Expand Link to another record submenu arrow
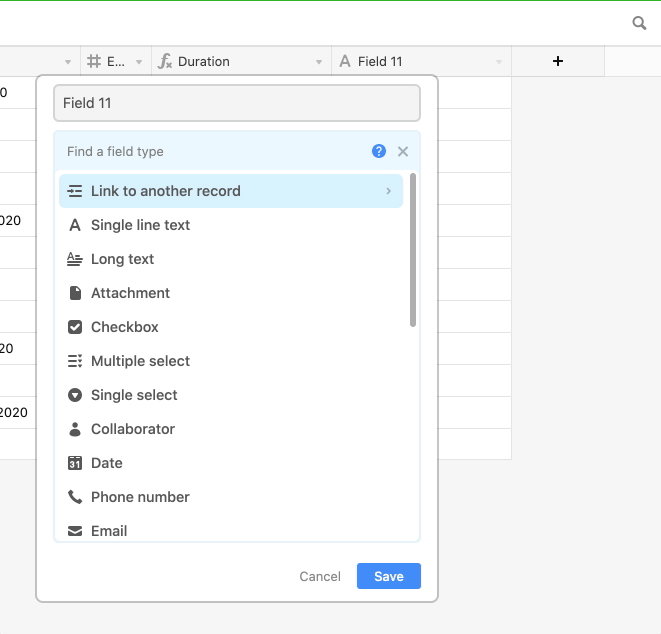The width and height of the screenshot is (661, 634). tap(388, 191)
